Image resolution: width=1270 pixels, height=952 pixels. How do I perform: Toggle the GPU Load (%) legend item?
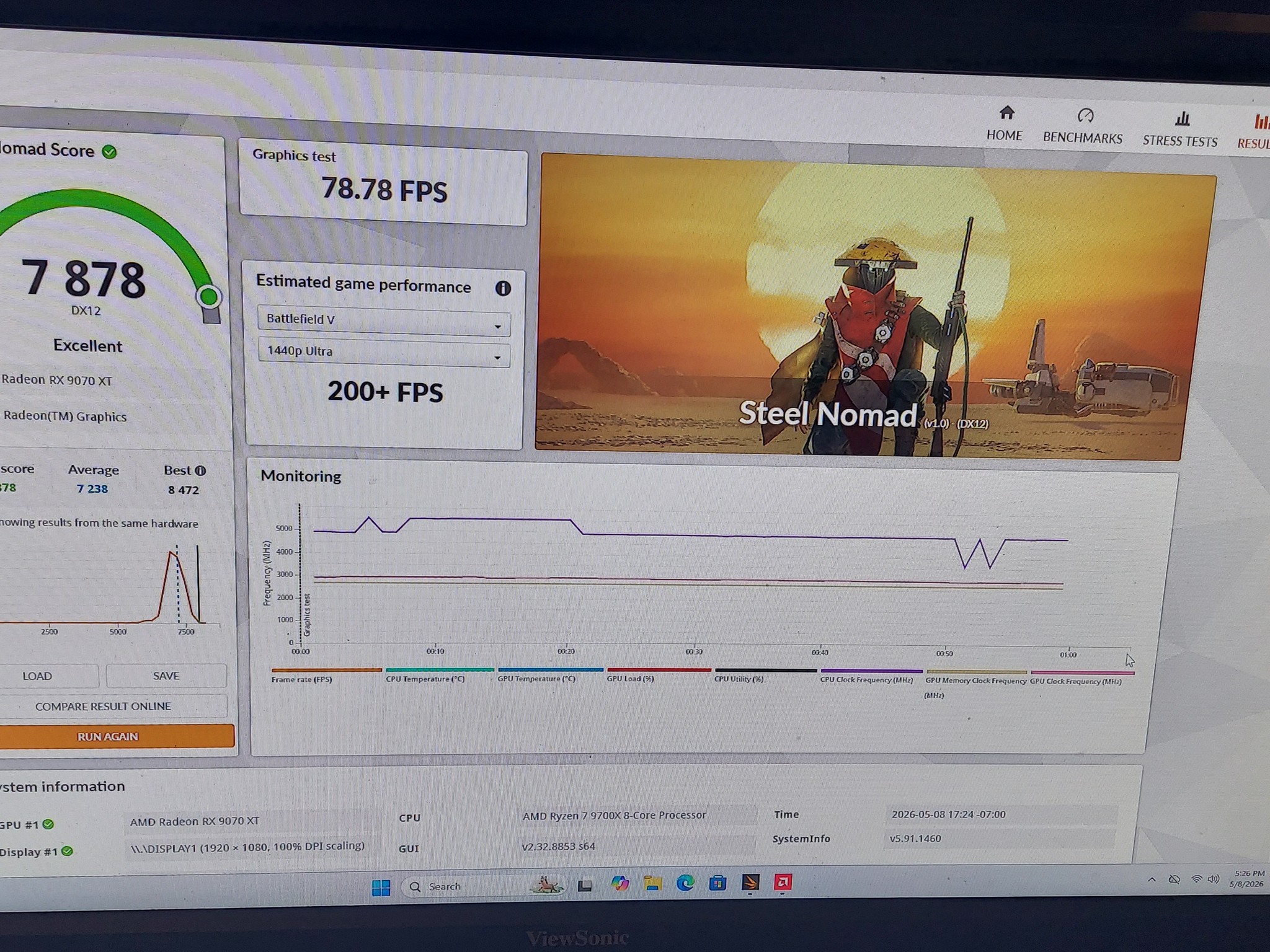point(659,674)
